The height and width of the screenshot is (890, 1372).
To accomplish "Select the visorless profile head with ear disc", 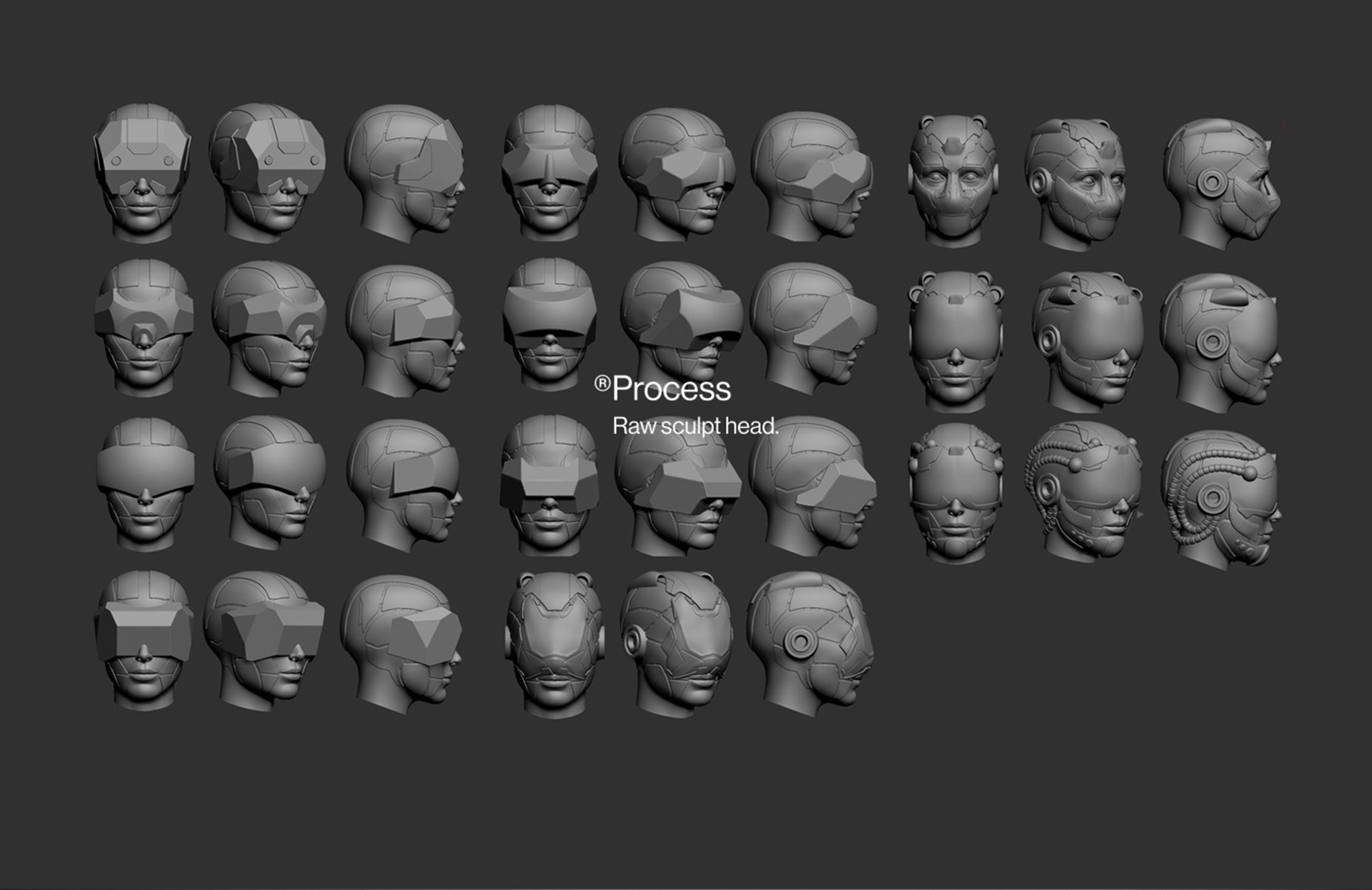I will point(811,644).
